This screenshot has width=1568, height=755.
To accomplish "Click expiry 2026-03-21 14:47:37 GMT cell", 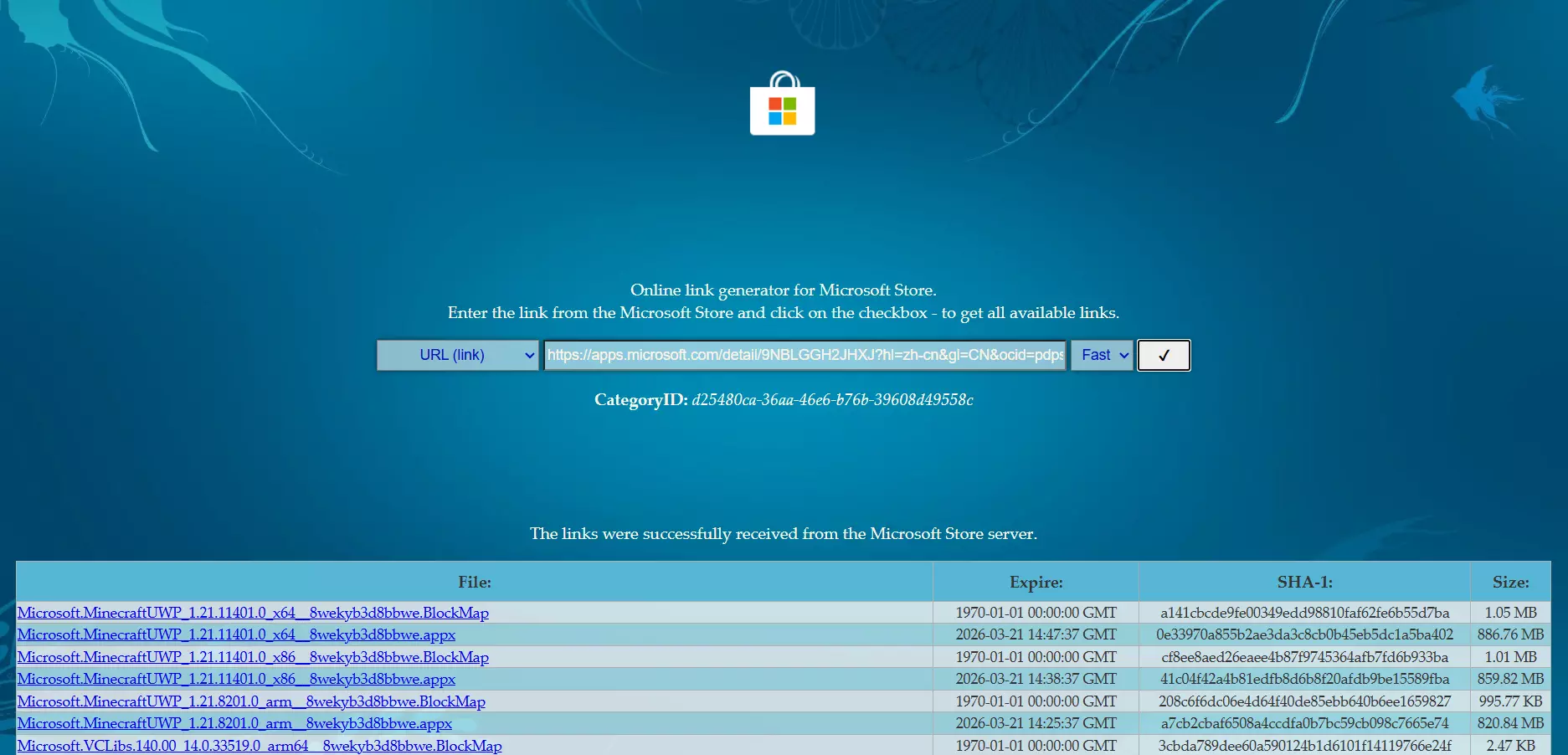I will click(x=1036, y=634).
